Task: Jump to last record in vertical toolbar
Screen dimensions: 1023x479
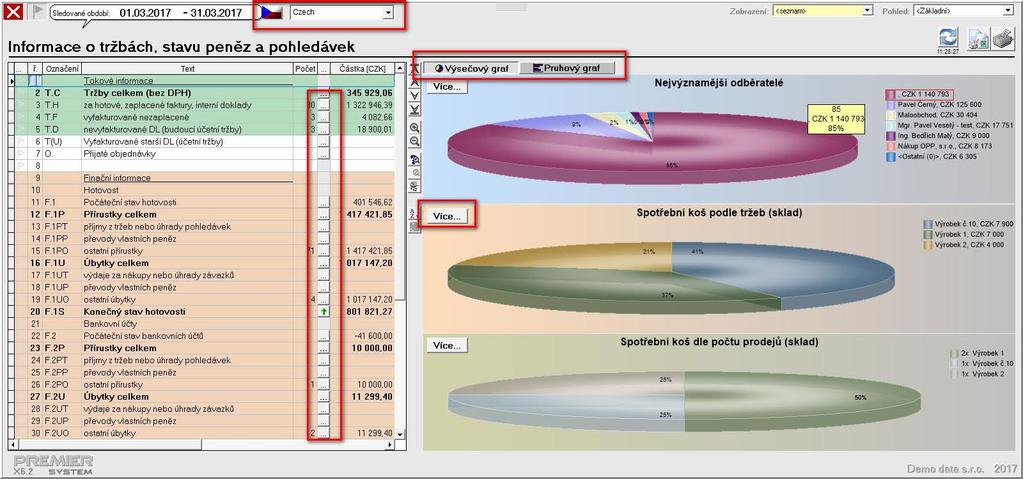Action: coord(414,110)
